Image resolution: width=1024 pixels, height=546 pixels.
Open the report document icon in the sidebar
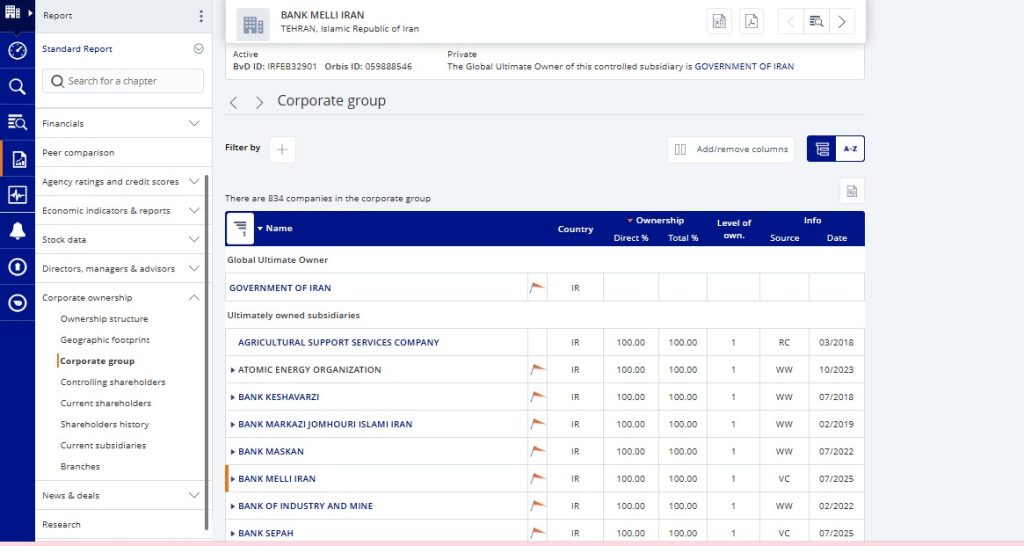click(x=18, y=159)
